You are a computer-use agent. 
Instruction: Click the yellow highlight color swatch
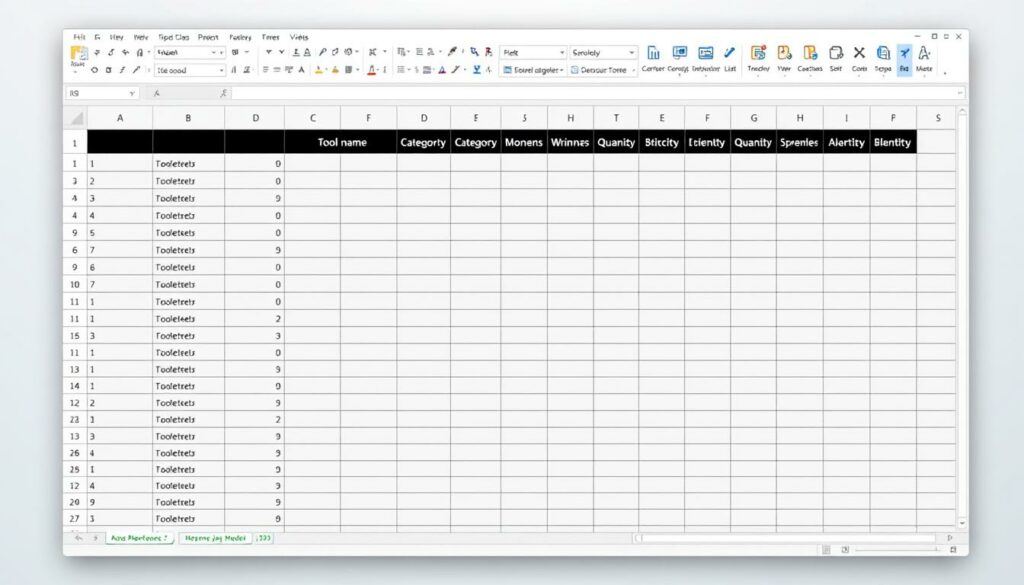tap(319, 70)
